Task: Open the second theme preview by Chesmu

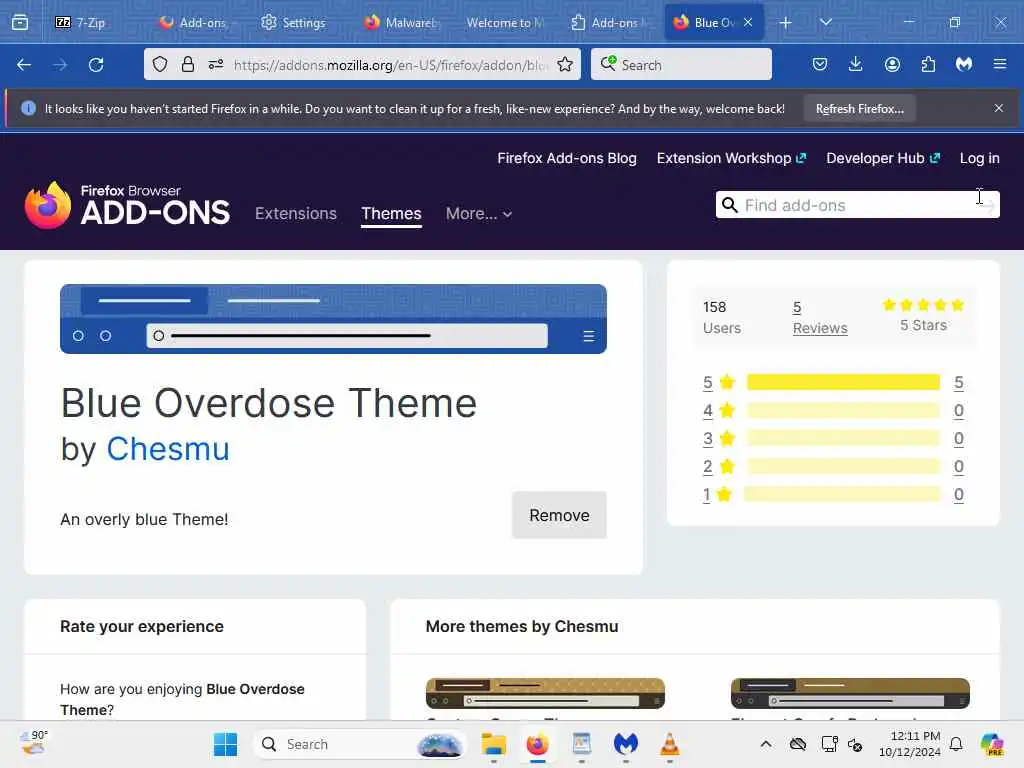Action: [850, 693]
